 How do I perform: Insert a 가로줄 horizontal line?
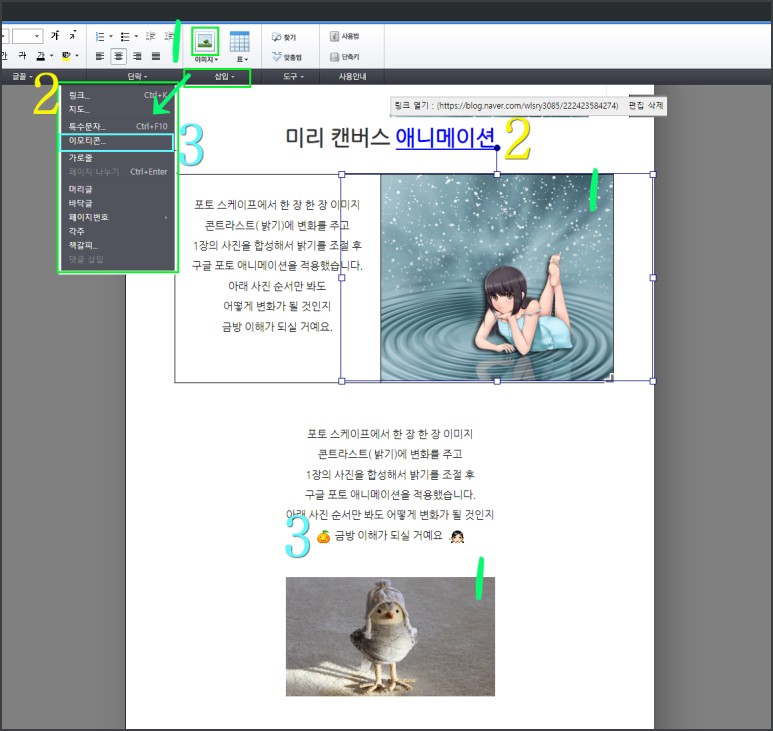click(x=117, y=158)
